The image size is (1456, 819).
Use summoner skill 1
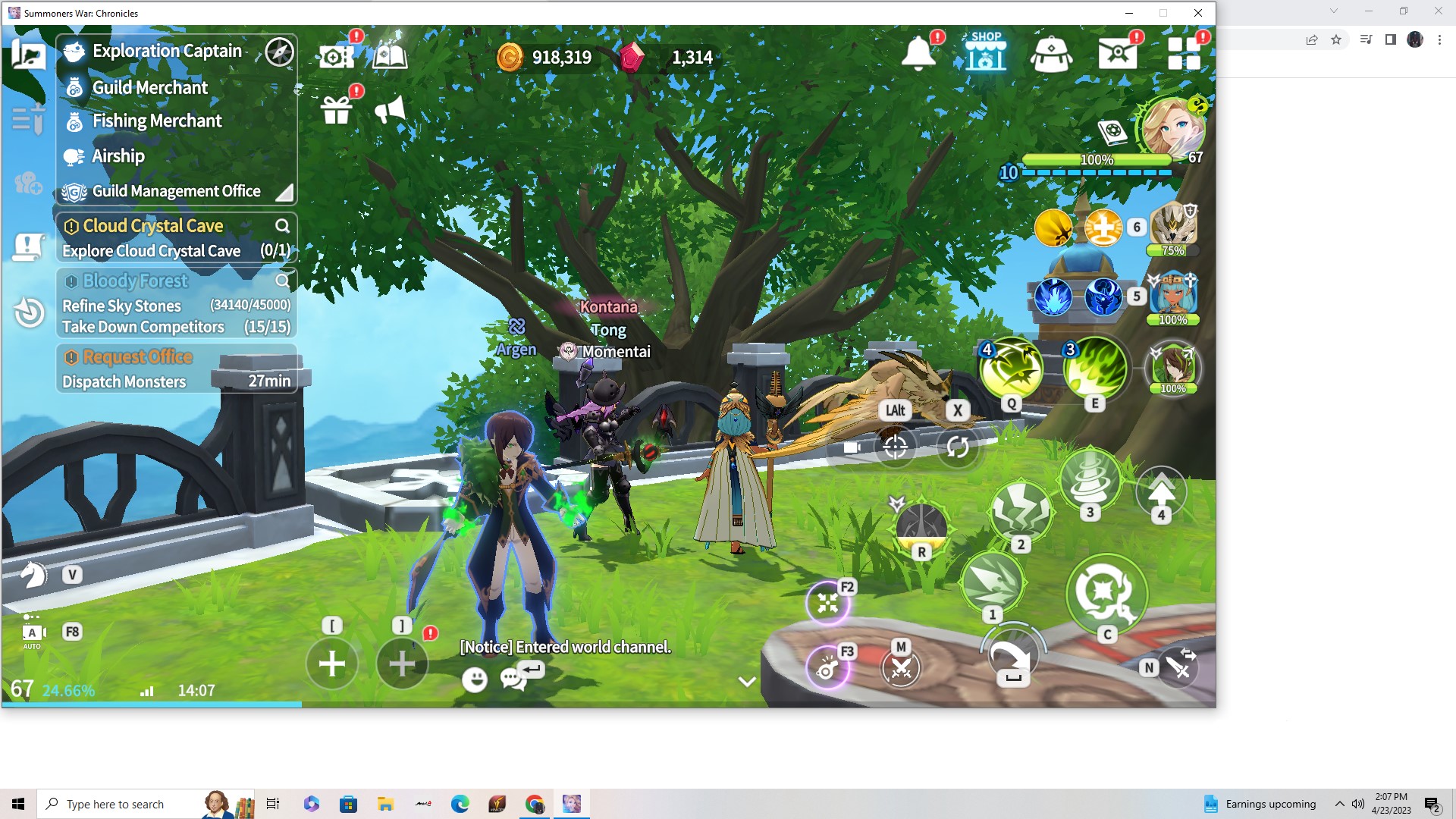point(992,582)
